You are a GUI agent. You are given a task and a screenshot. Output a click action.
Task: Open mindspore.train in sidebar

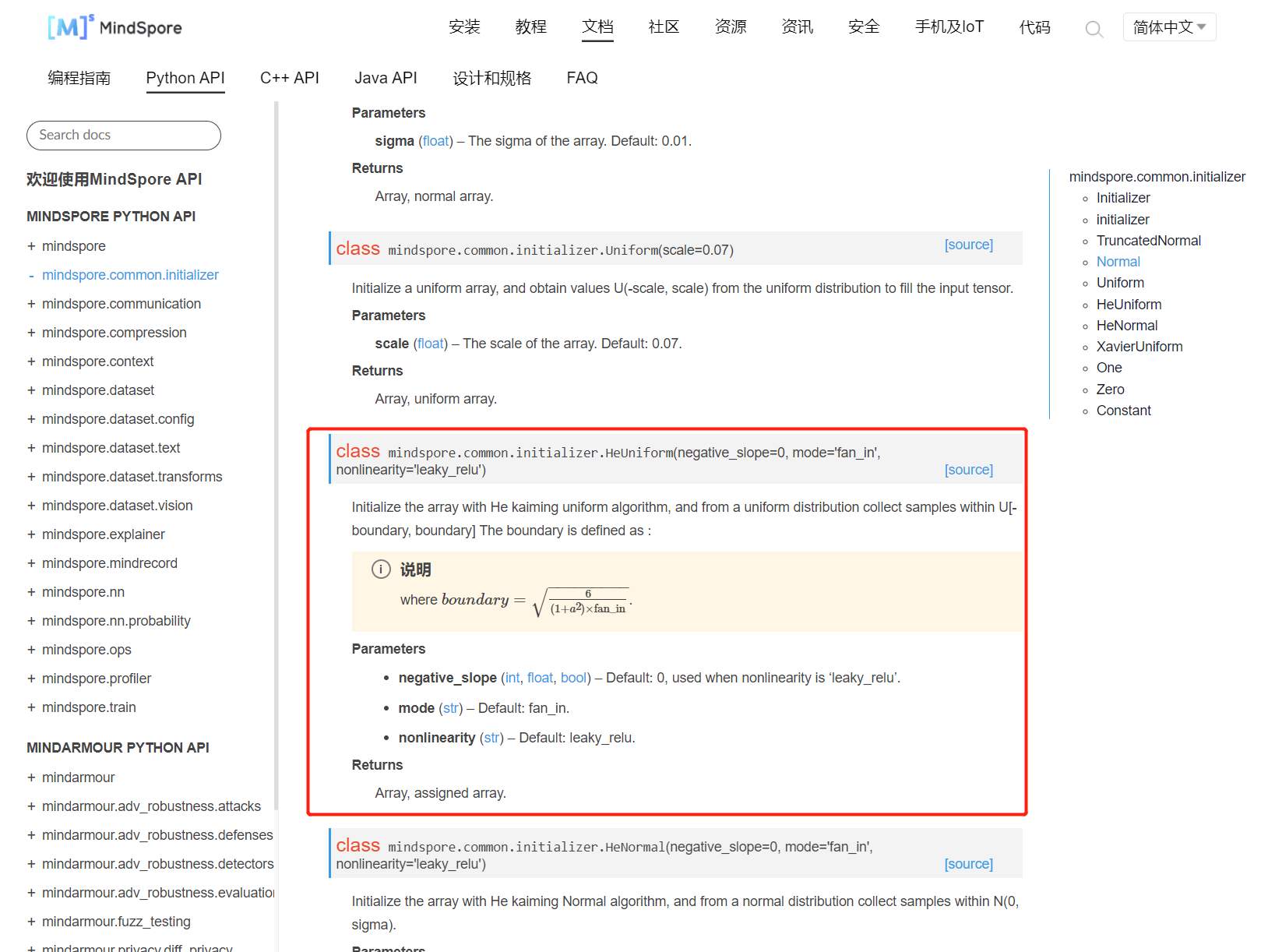point(89,707)
